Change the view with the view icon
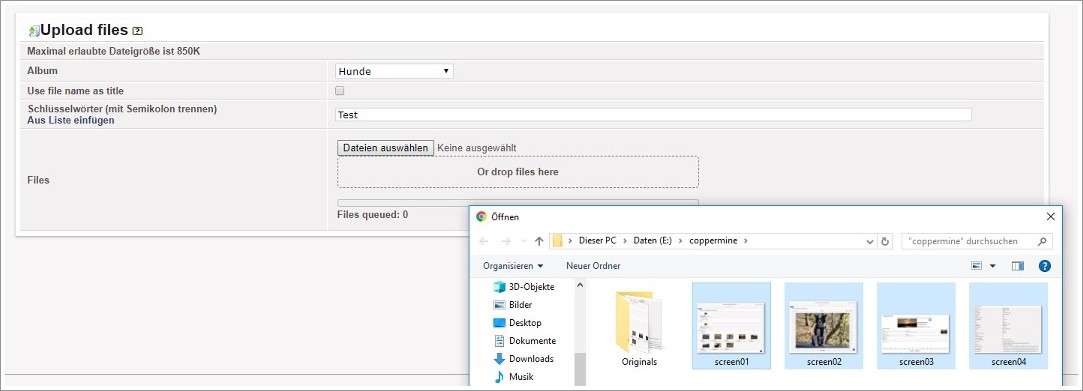1083x391 pixels. coord(977,266)
